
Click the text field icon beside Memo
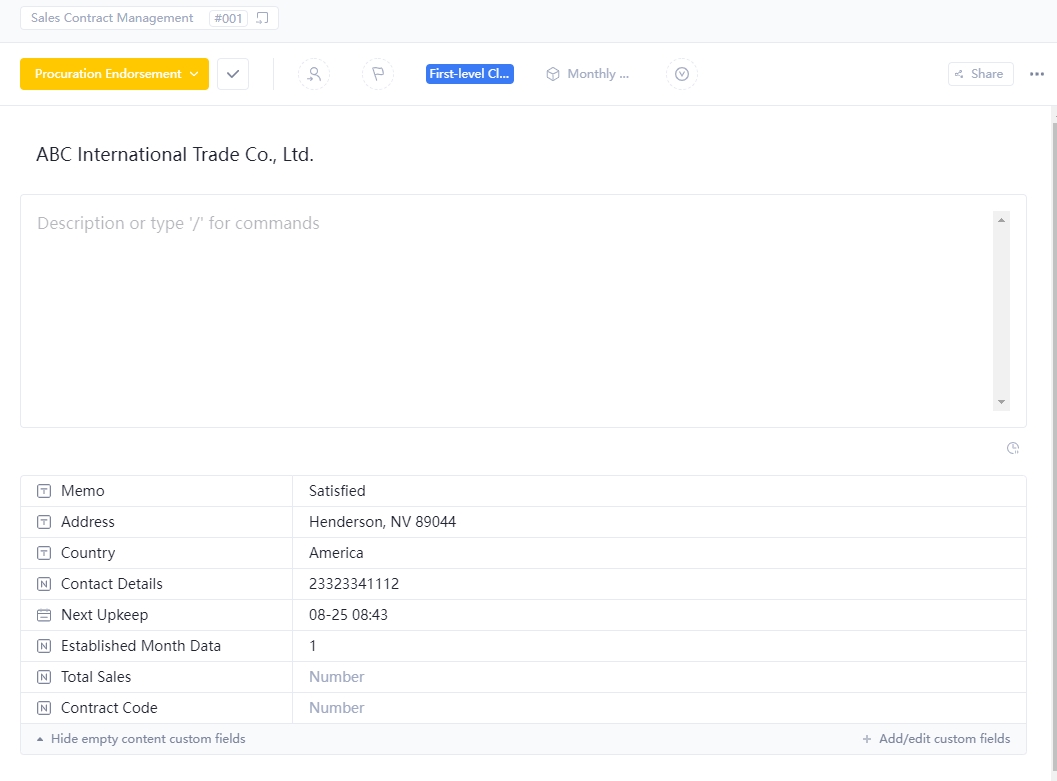43,490
